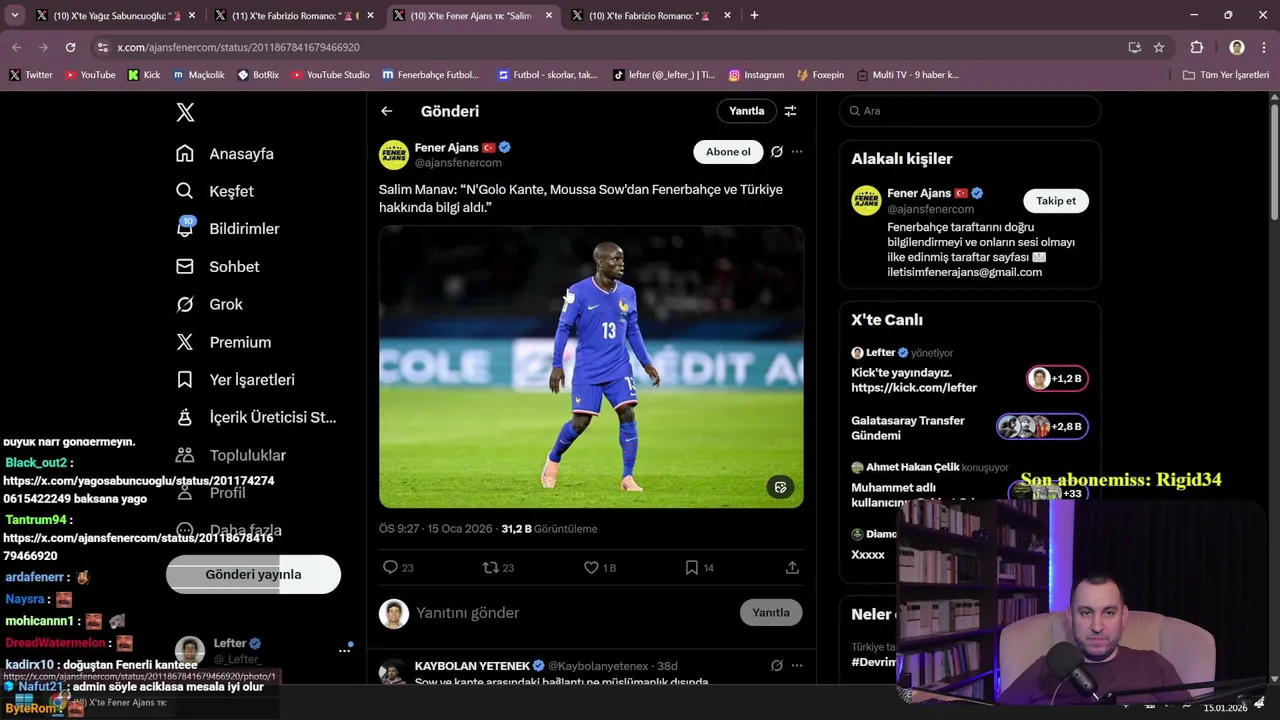Open the Kante photo in the post

click(x=591, y=367)
